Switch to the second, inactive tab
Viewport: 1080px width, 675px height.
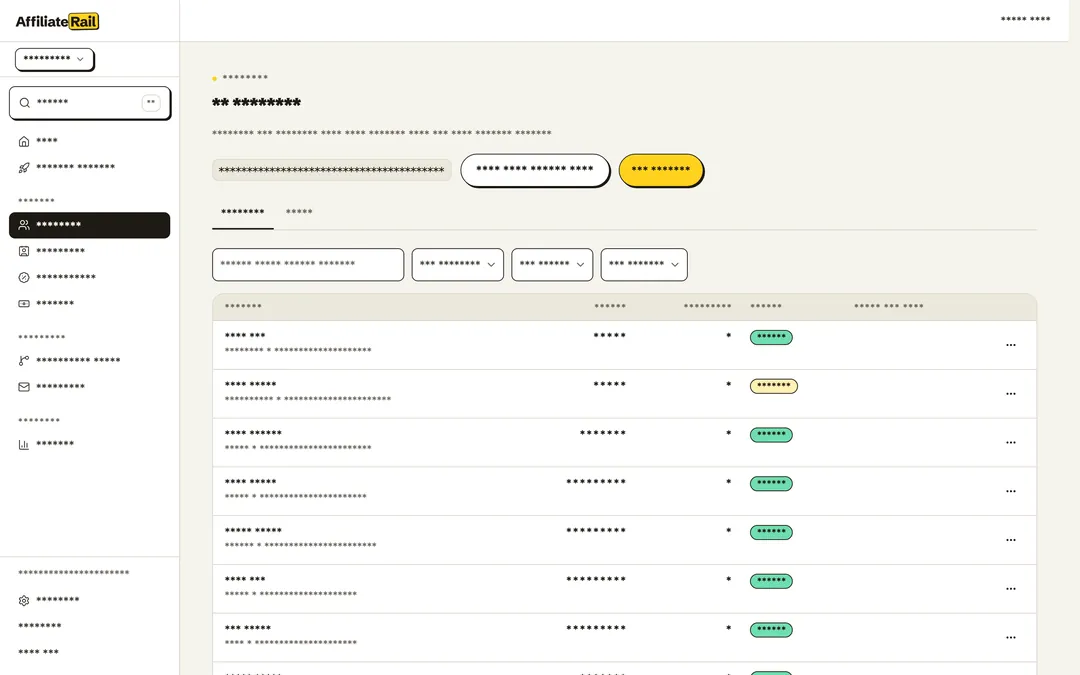point(299,212)
